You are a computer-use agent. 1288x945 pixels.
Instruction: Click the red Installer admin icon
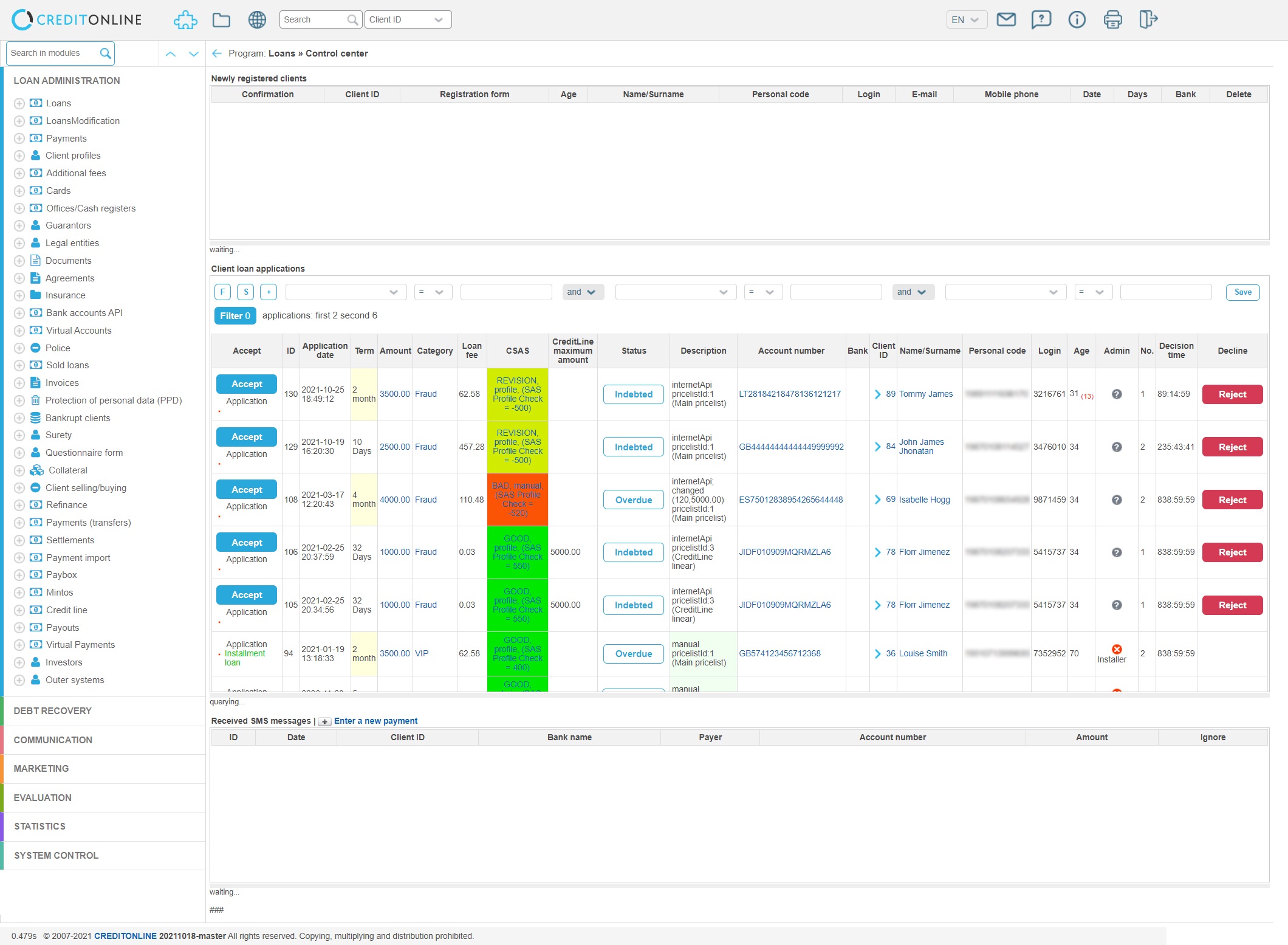click(x=1116, y=649)
